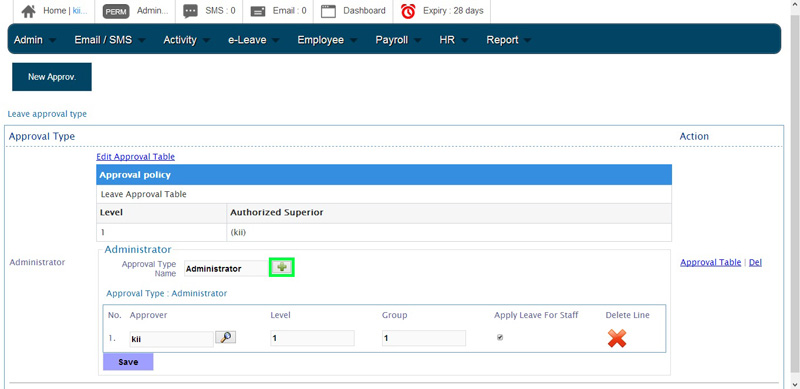Click the magnifier search icon beside kii approver

tap(226, 337)
